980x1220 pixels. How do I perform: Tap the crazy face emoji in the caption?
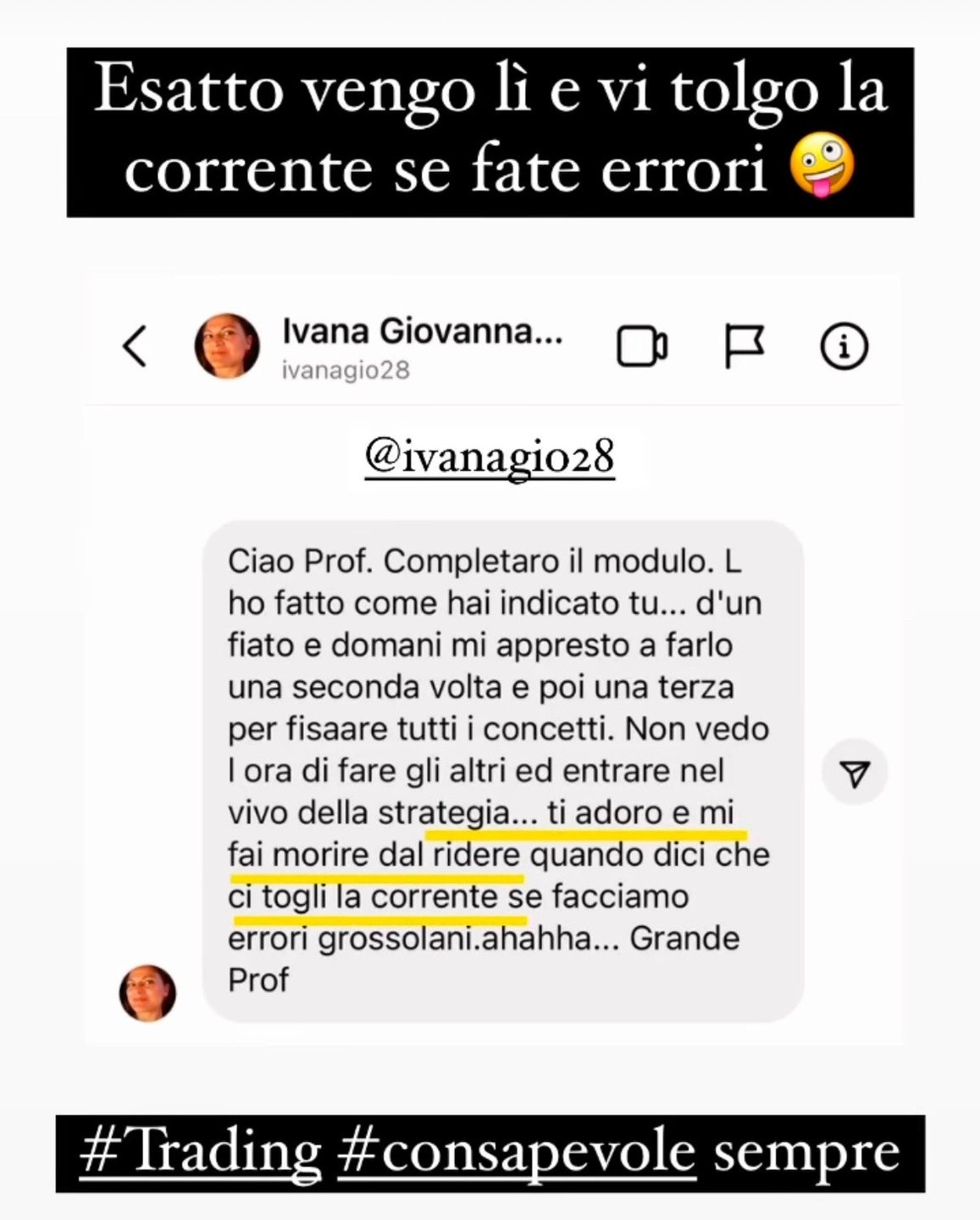click(x=822, y=169)
